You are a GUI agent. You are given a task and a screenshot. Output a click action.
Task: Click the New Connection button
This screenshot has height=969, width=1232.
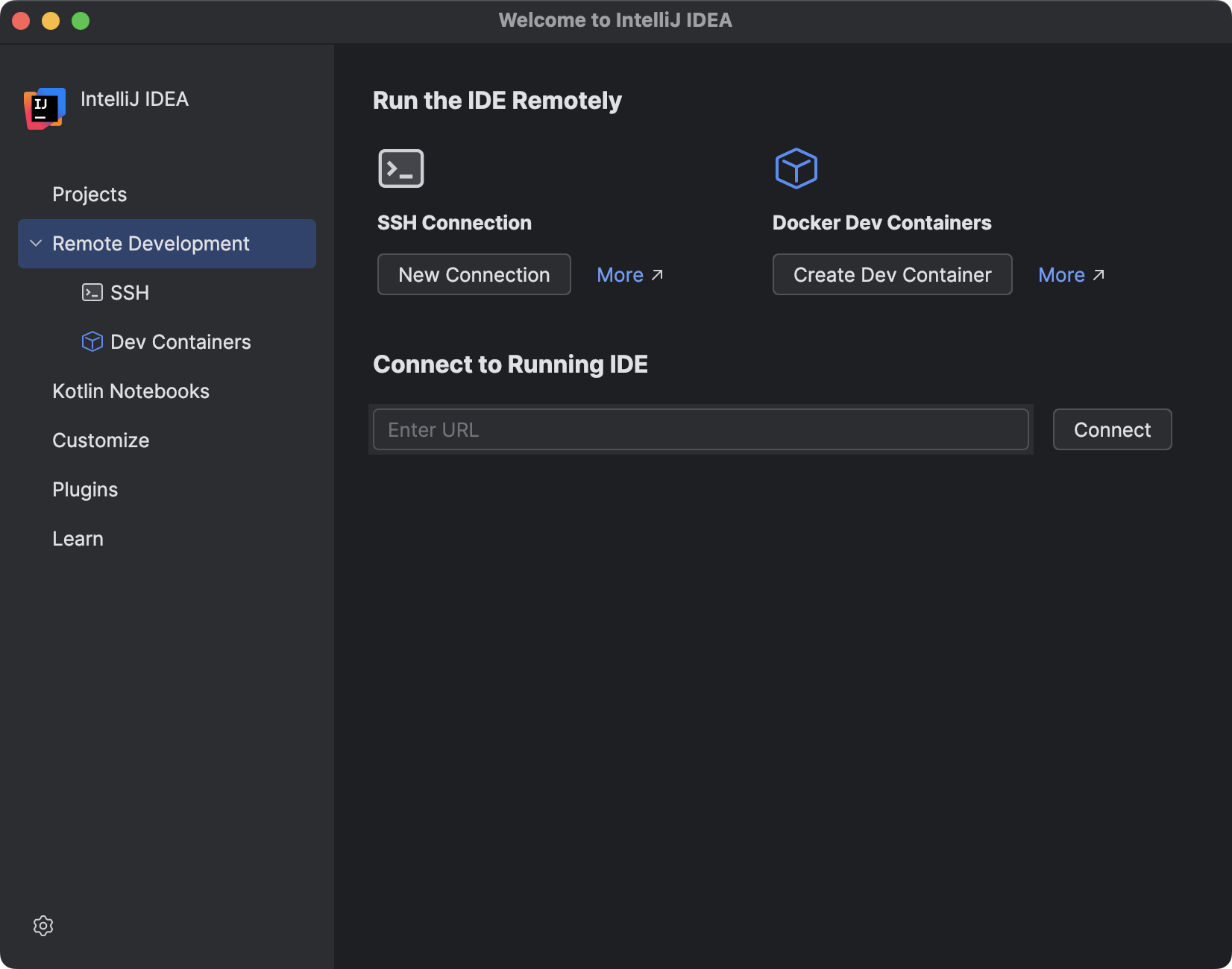(x=474, y=274)
